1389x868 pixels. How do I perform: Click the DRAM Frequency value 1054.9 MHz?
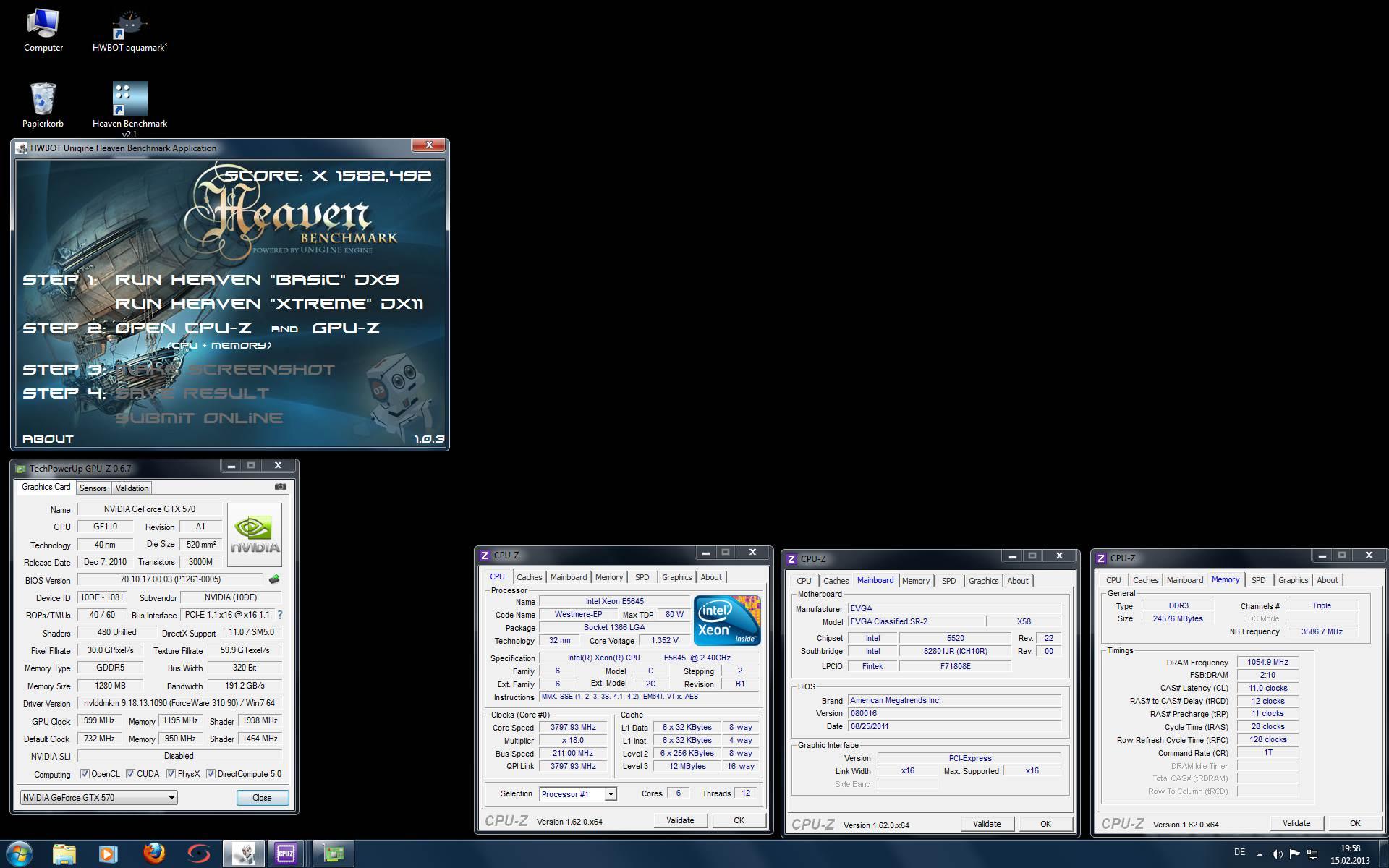point(1267,663)
